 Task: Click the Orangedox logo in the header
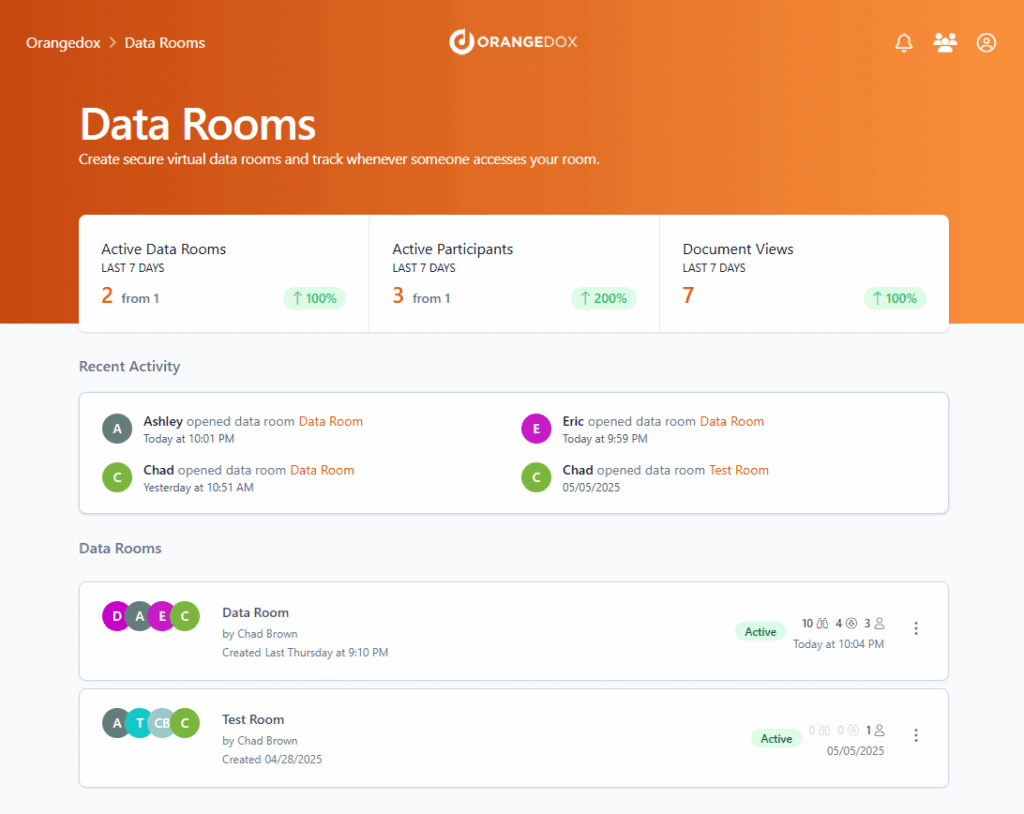[513, 42]
